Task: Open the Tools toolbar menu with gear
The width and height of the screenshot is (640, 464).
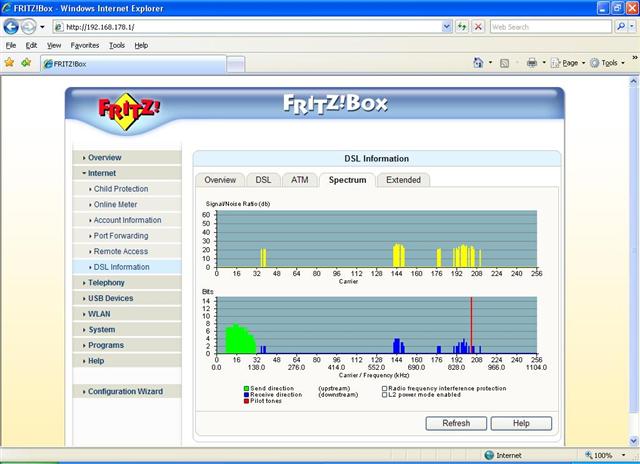Action: (x=607, y=63)
